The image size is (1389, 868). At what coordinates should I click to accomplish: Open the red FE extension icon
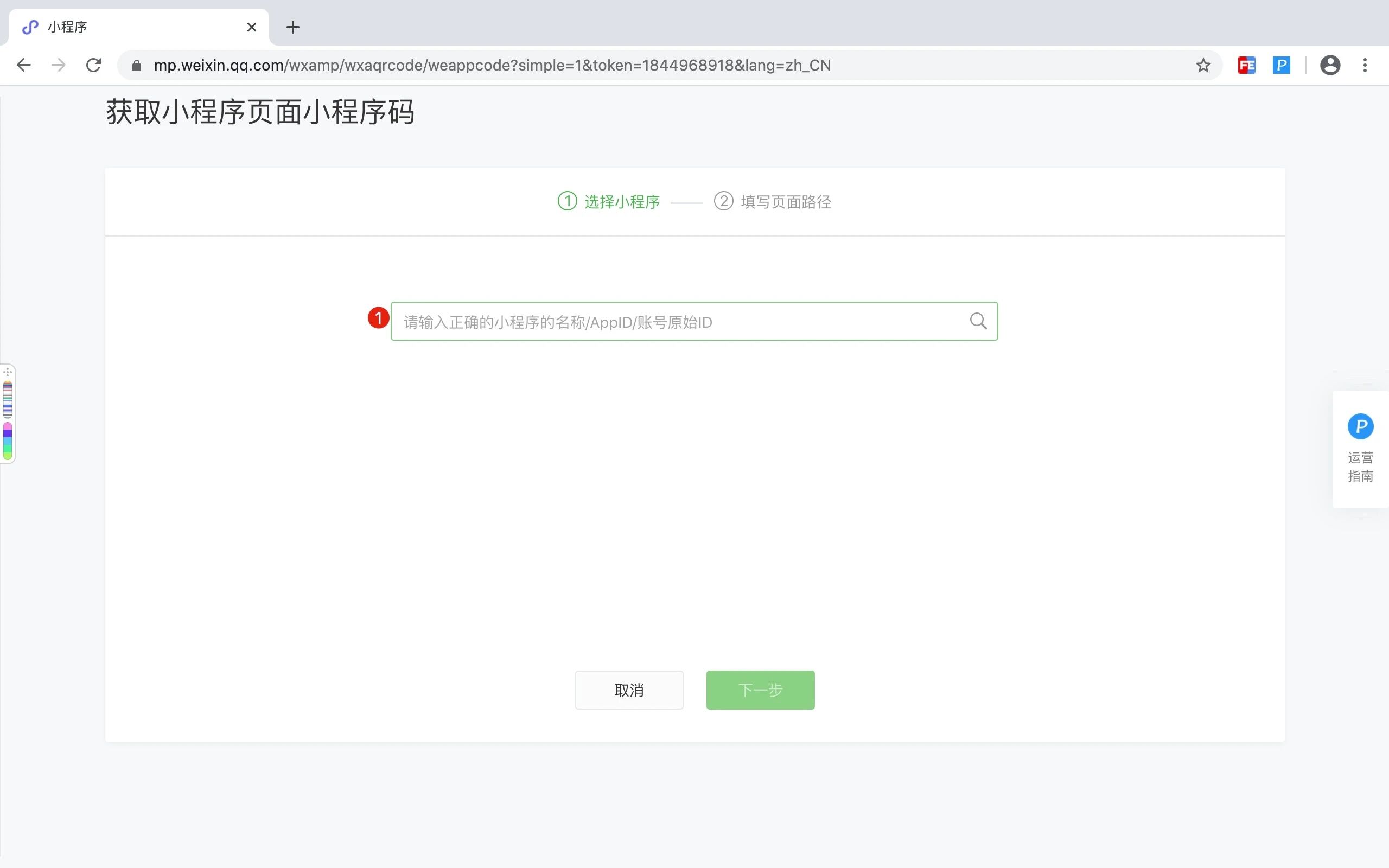coord(1246,66)
